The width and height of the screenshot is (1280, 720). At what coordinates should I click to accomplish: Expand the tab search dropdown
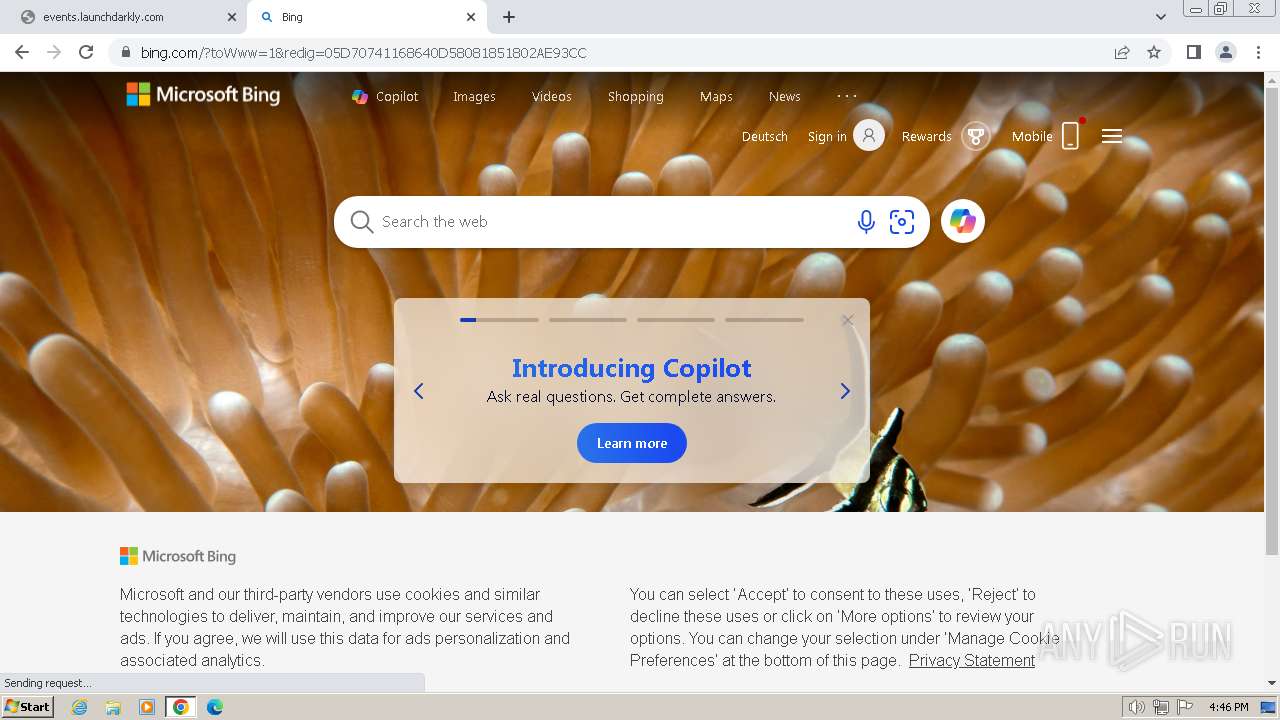[x=1161, y=17]
